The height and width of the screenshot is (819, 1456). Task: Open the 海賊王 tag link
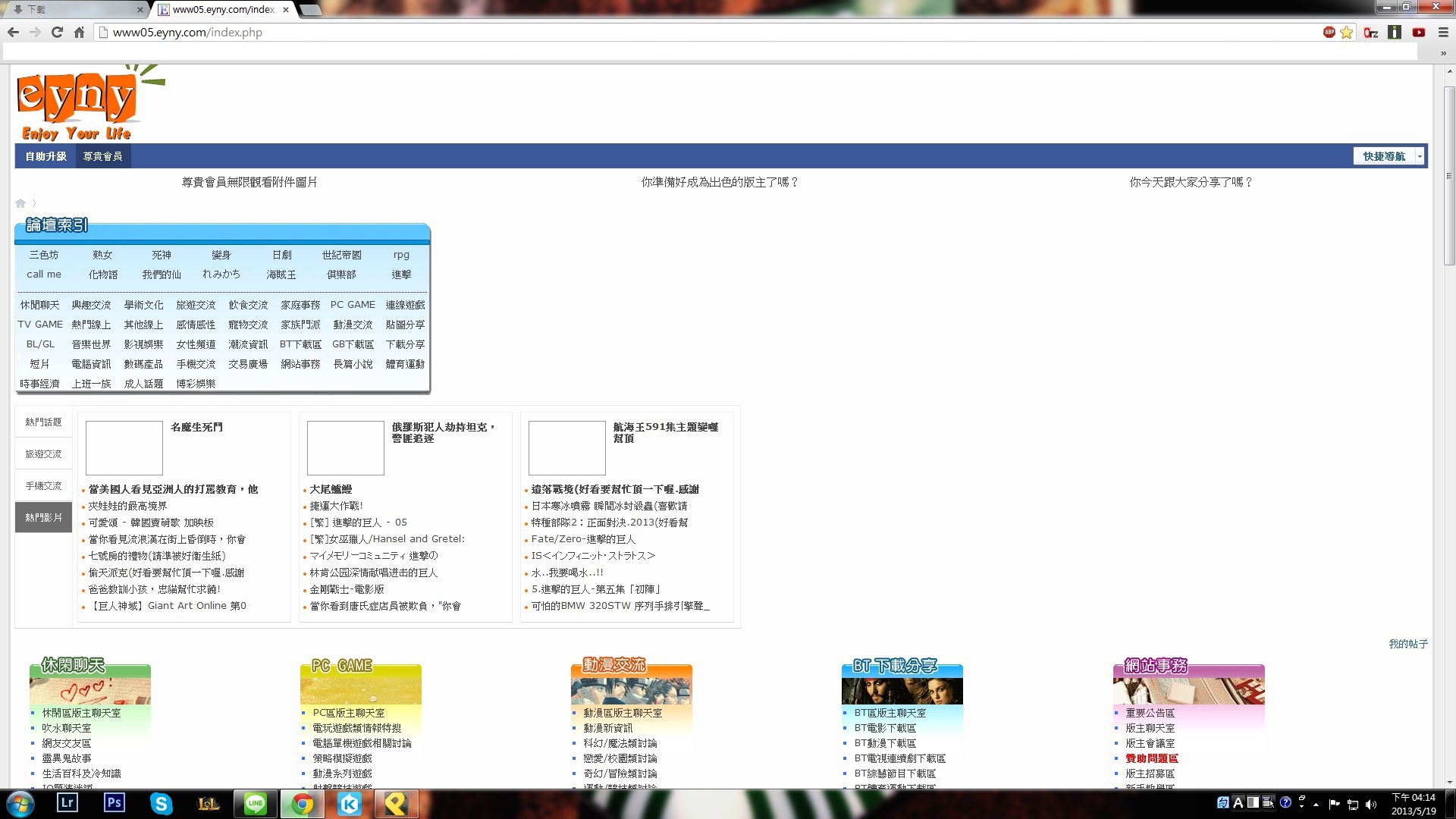(x=281, y=275)
